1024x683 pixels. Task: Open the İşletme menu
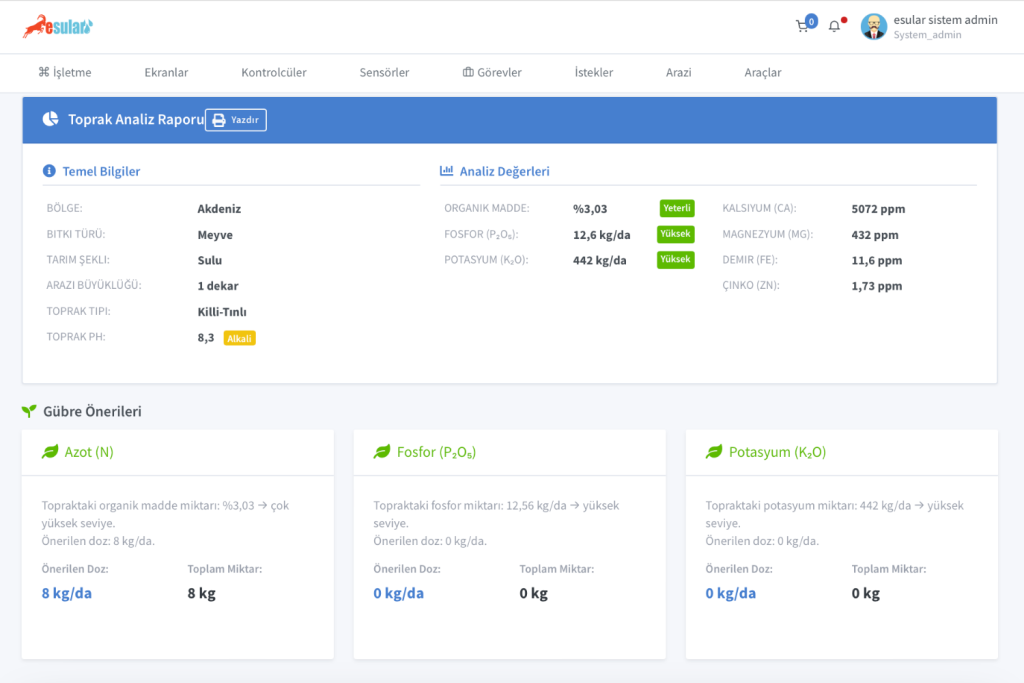[65, 72]
